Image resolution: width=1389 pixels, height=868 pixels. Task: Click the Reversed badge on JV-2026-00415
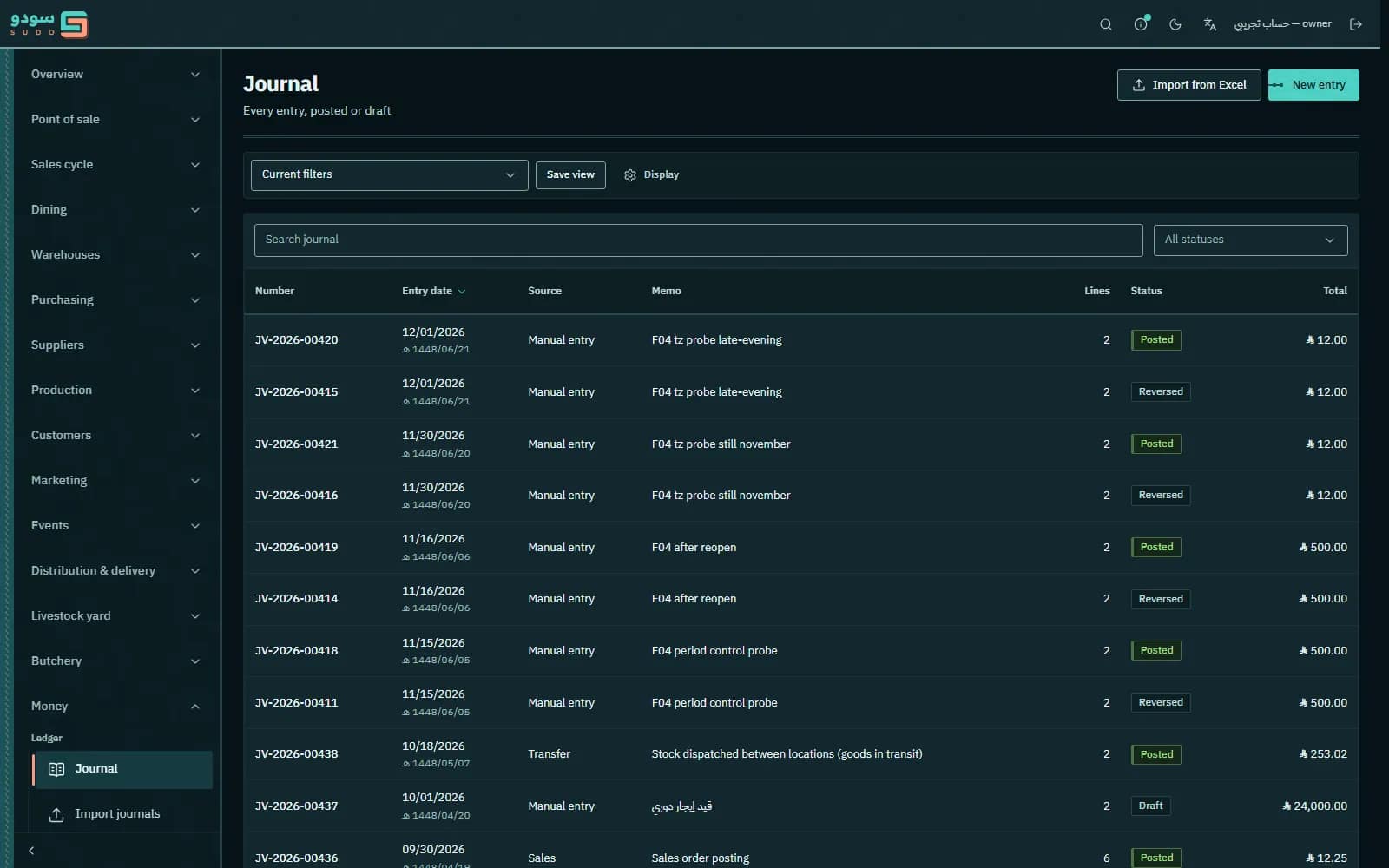click(x=1161, y=392)
